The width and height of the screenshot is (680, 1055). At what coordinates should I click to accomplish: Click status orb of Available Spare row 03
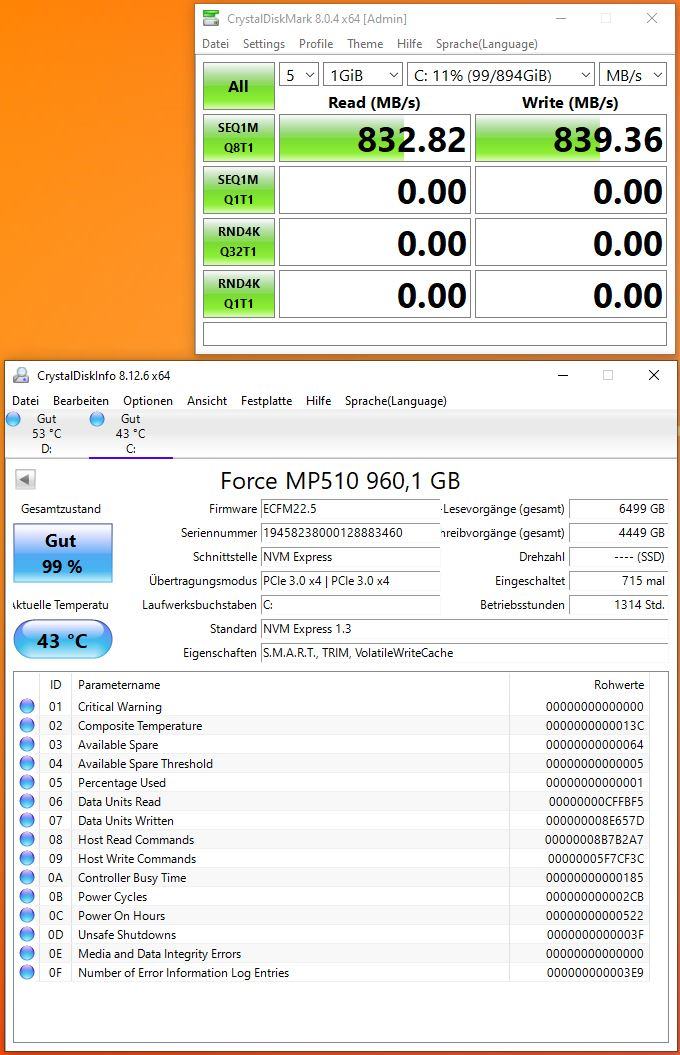pos(27,744)
